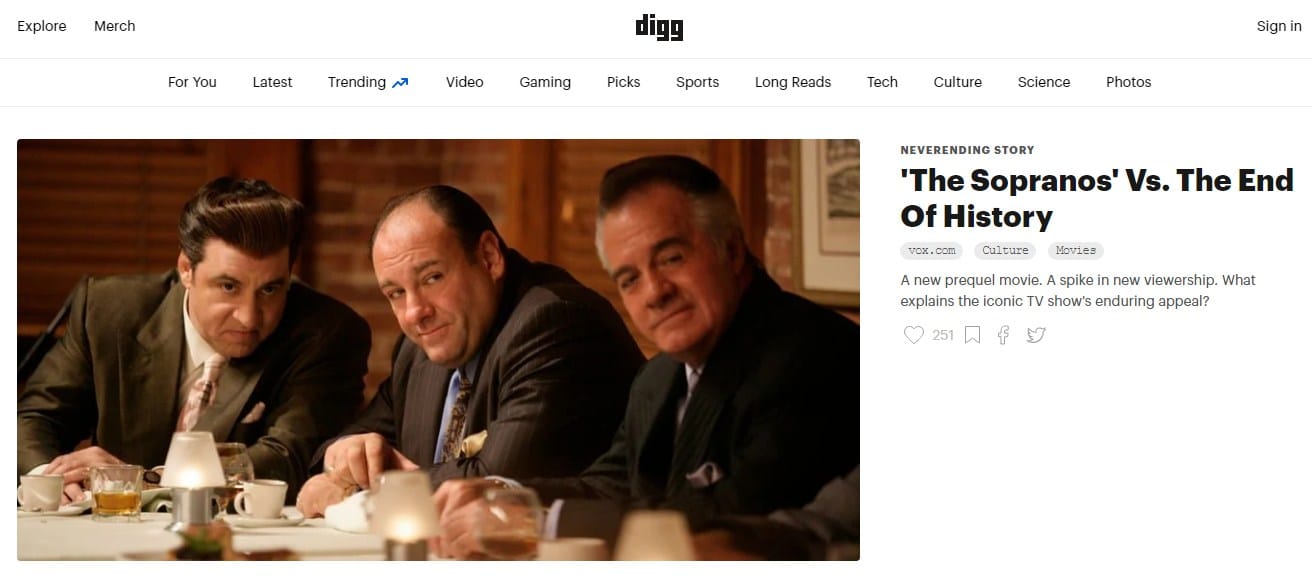
Task: Open the Gaming section
Action: (x=545, y=82)
